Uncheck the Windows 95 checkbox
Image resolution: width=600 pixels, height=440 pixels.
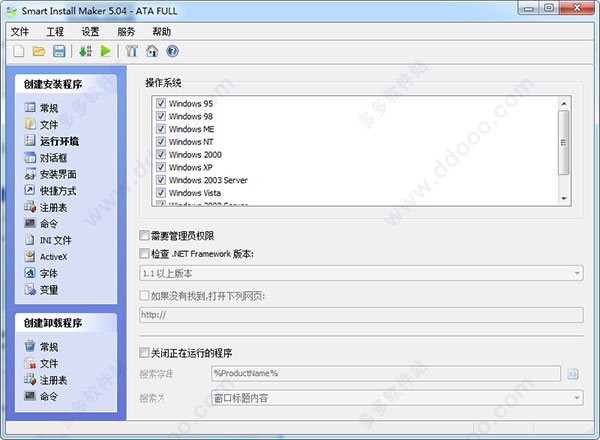161,103
